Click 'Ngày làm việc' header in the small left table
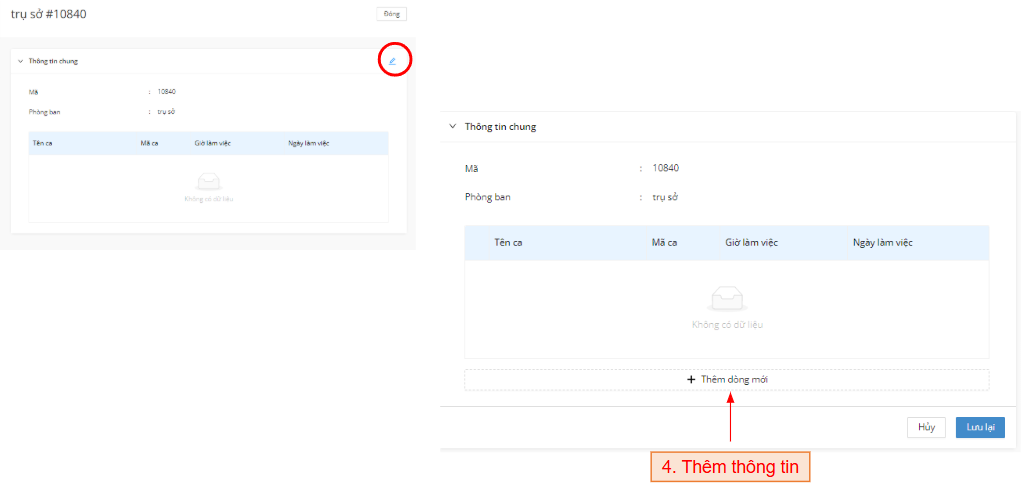The width and height of the screenshot is (1025, 491). (308, 143)
